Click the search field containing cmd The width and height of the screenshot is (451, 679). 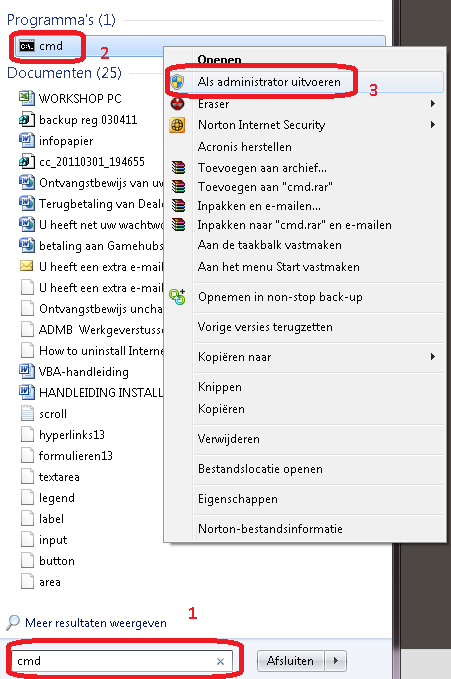[122, 661]
